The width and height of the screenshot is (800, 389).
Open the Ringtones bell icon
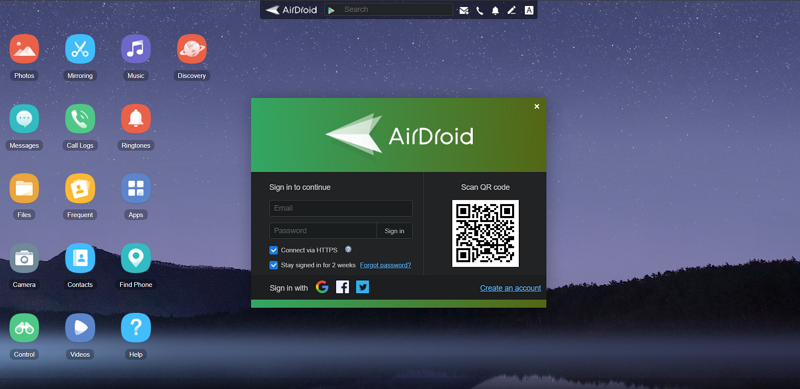point(136,119)
